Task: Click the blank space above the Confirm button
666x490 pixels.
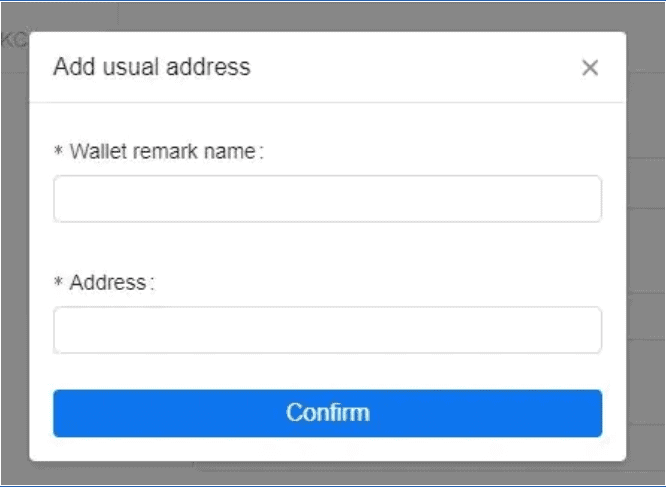Action: (x=327, y=372)
